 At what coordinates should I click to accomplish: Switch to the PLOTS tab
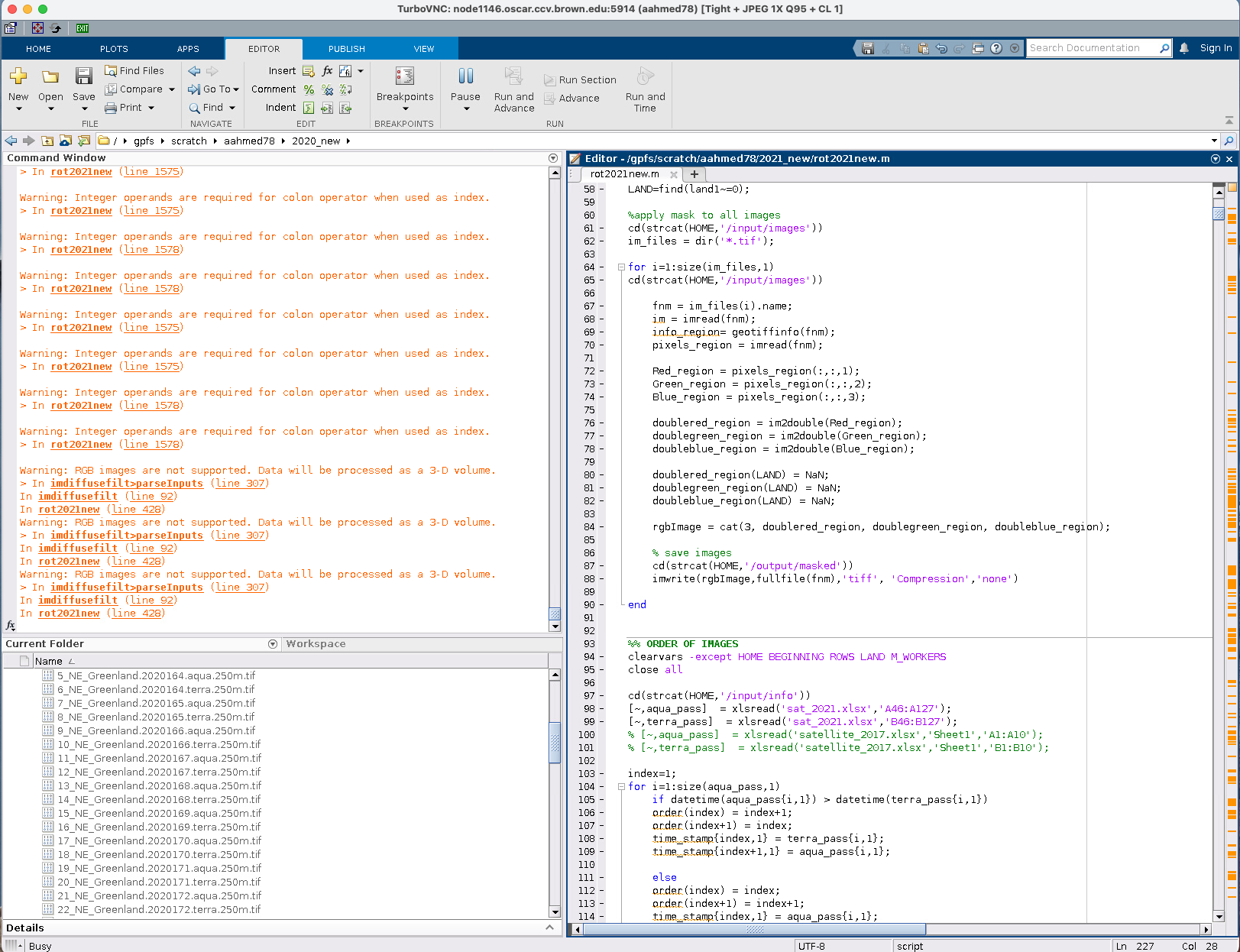pyautogui.click(x=114, y=49)
